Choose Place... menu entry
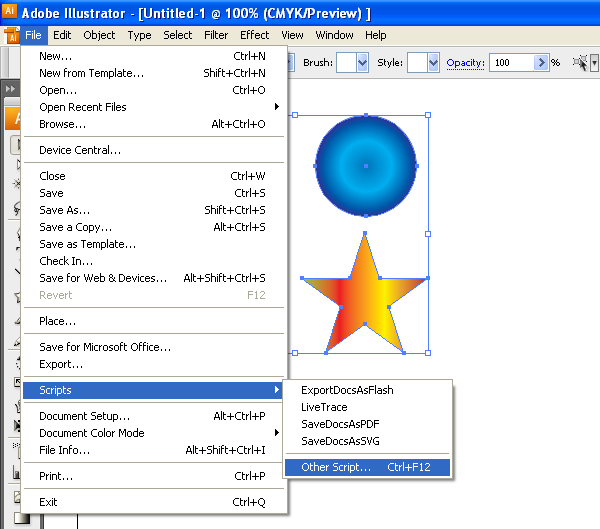Screen dimensions: 600x529 [153, 321]
